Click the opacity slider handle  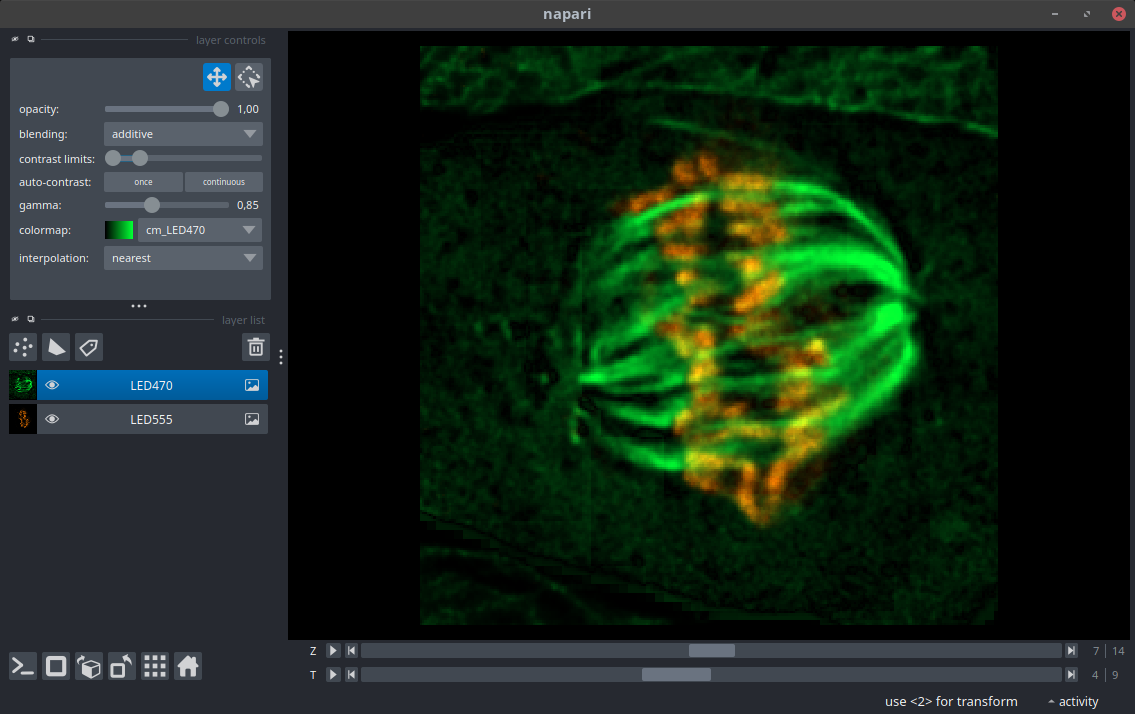(x=221, y=109)
